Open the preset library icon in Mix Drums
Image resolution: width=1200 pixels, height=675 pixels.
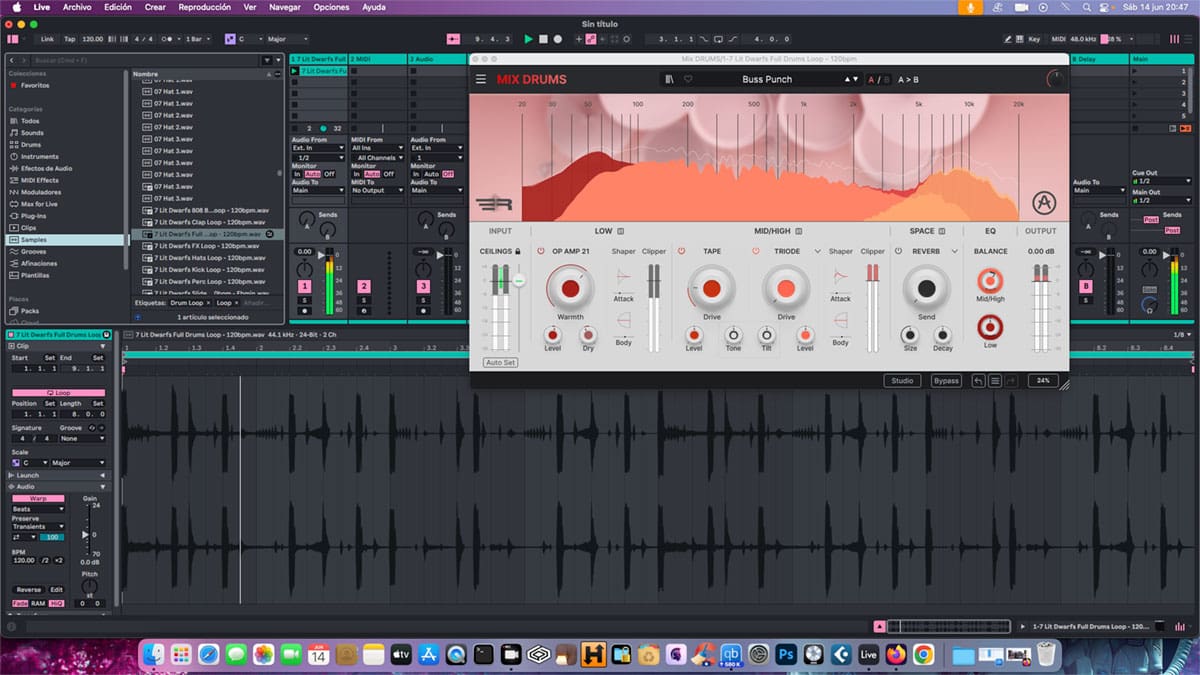pos(668,79)
